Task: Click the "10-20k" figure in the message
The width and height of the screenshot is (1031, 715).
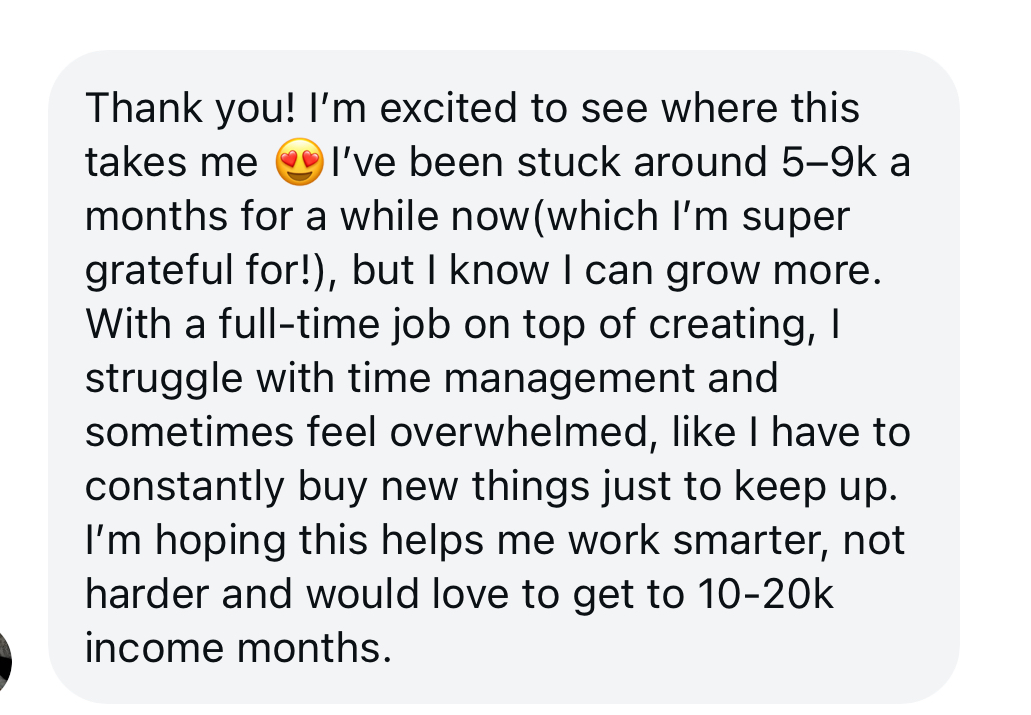Action: coord(761,595)
